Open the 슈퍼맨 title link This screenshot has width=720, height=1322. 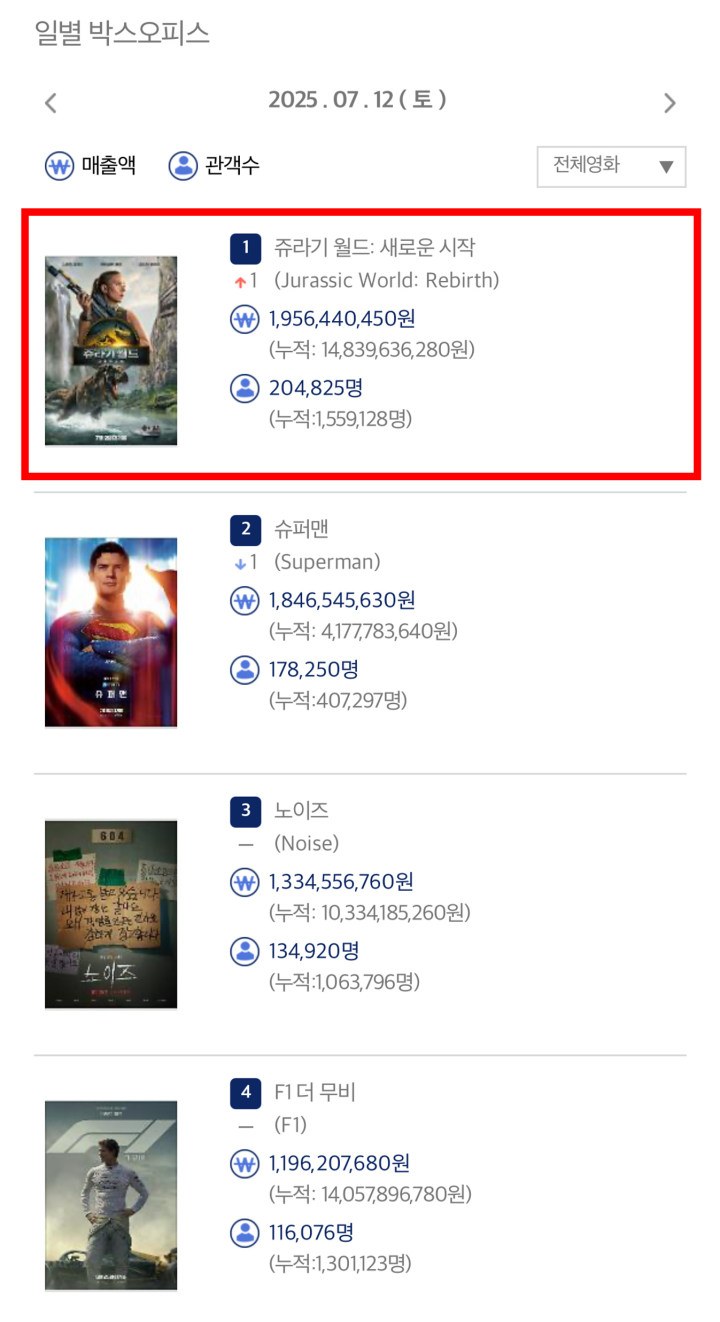(x=301, y=529)
